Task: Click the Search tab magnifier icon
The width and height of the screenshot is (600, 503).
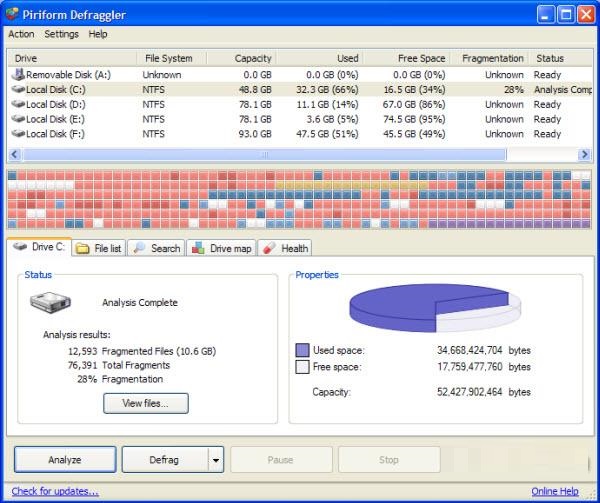Action: coord(139,248)
